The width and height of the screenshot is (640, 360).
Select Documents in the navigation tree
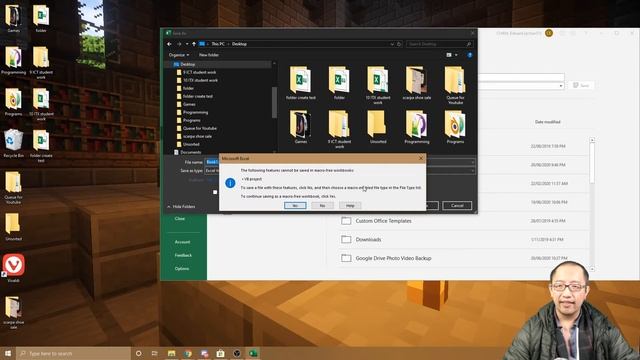(191, 152)
